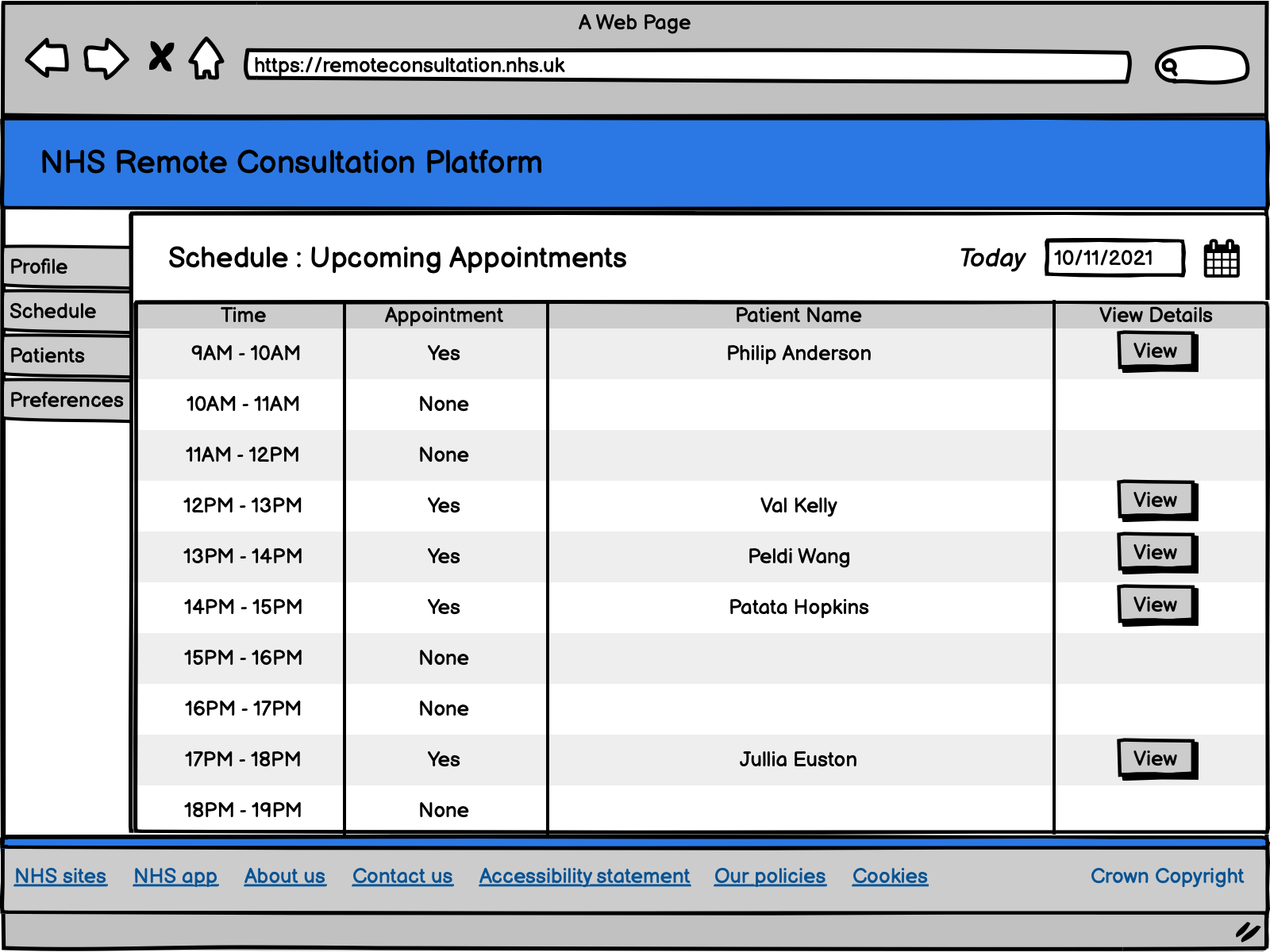
Task: View details for Jullia Euston
Action: tap(1157, 759)
